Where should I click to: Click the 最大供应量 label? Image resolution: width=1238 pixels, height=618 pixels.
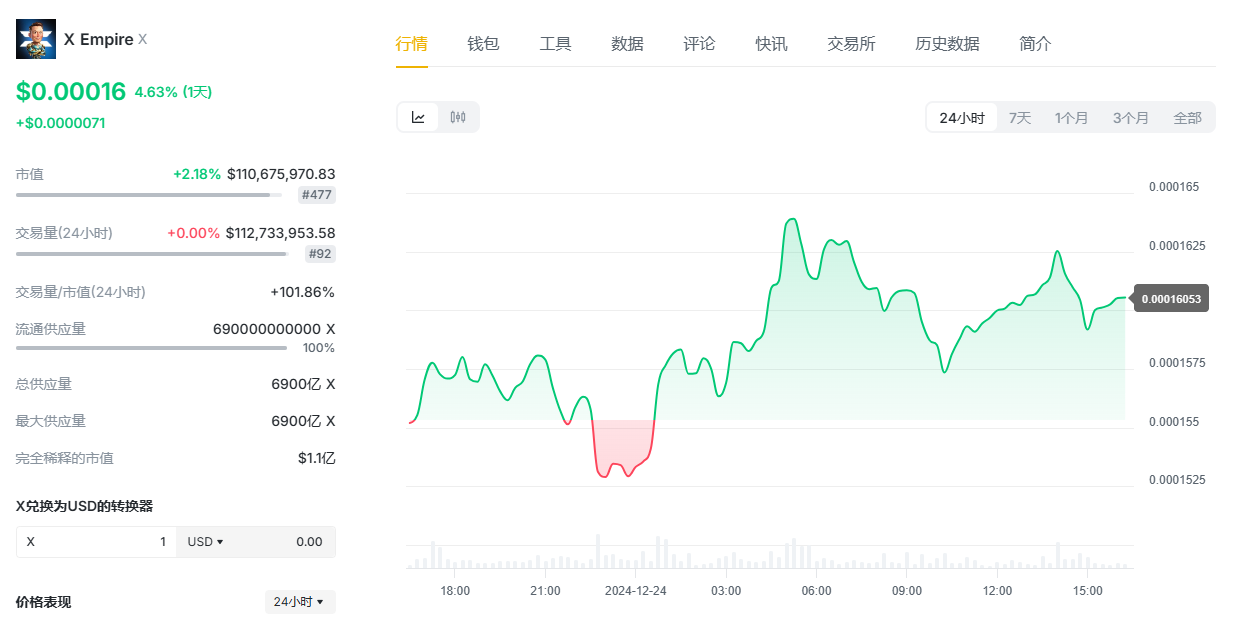(x=51, y=421)
